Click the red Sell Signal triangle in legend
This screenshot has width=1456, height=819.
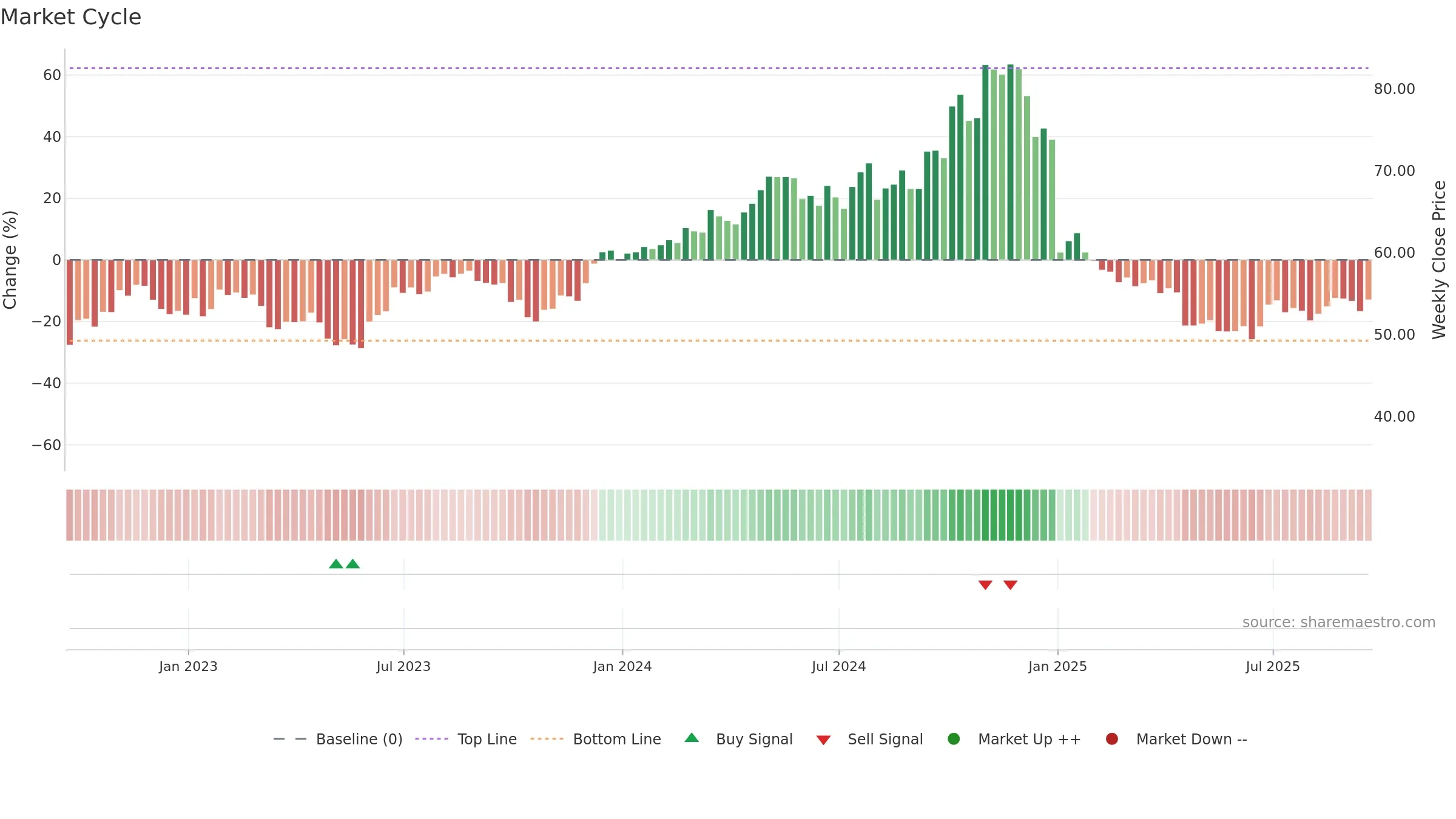click(823, 740)
